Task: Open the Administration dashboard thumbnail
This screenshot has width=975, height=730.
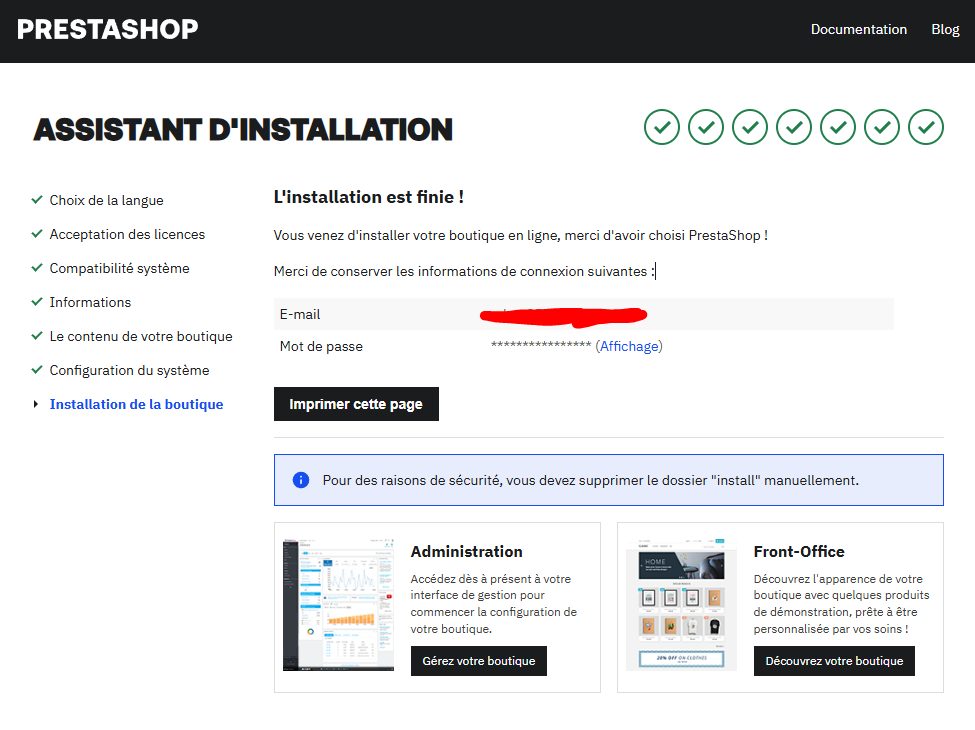Action: pyautogui.click(x=338, y=604)
